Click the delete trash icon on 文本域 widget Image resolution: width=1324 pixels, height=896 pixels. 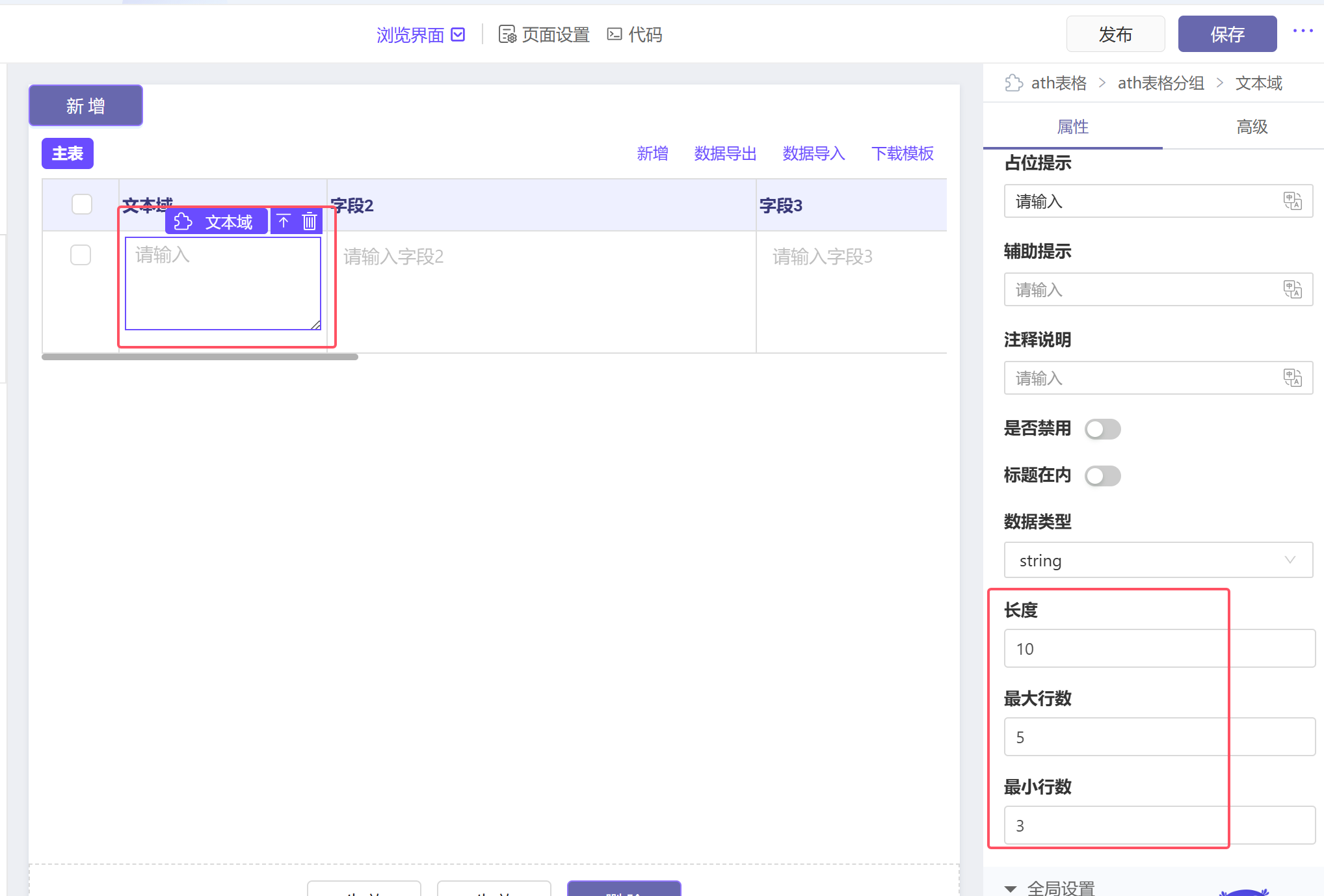[310, 222]
